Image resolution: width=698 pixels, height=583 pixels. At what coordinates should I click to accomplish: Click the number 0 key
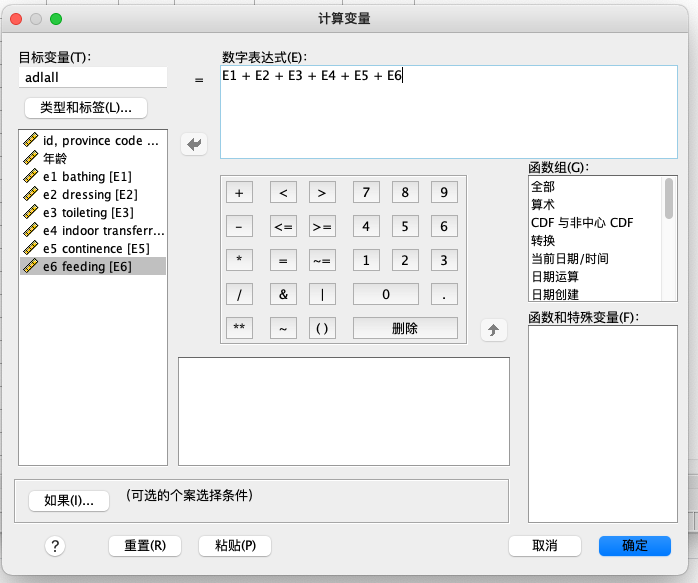(386, 294)
